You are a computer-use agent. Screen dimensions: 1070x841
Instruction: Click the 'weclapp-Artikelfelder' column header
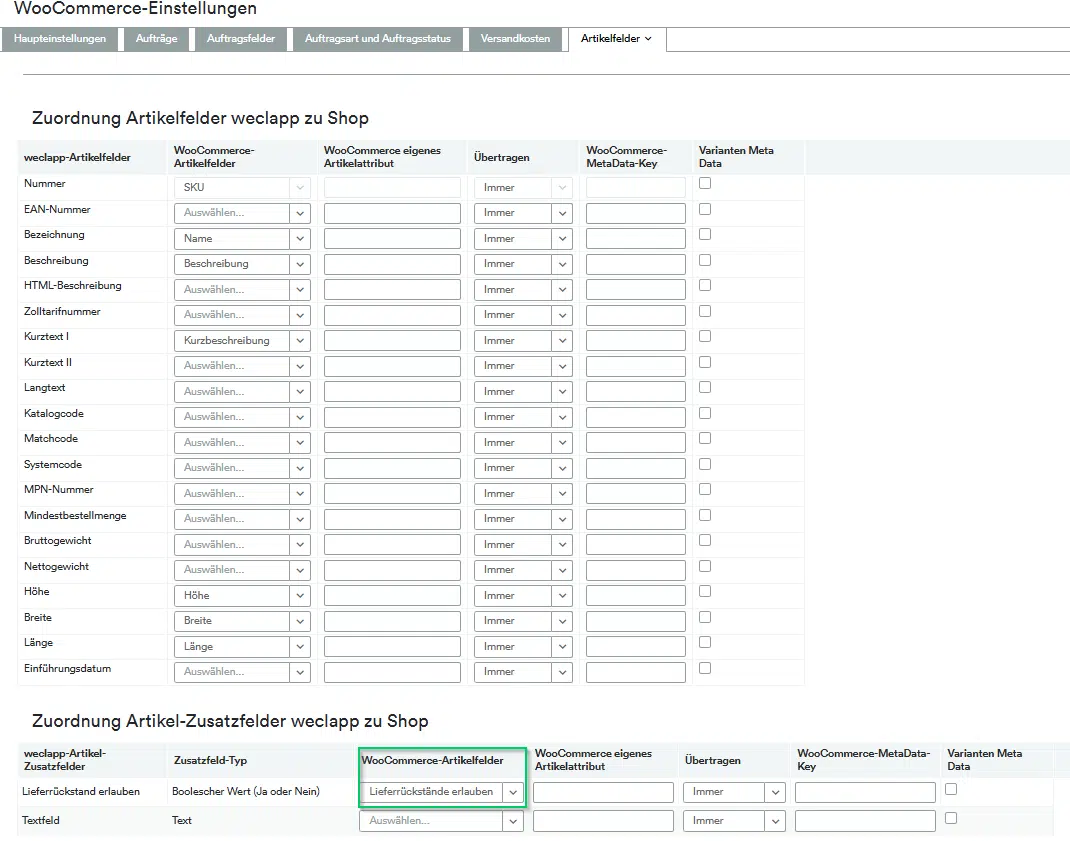77,158
